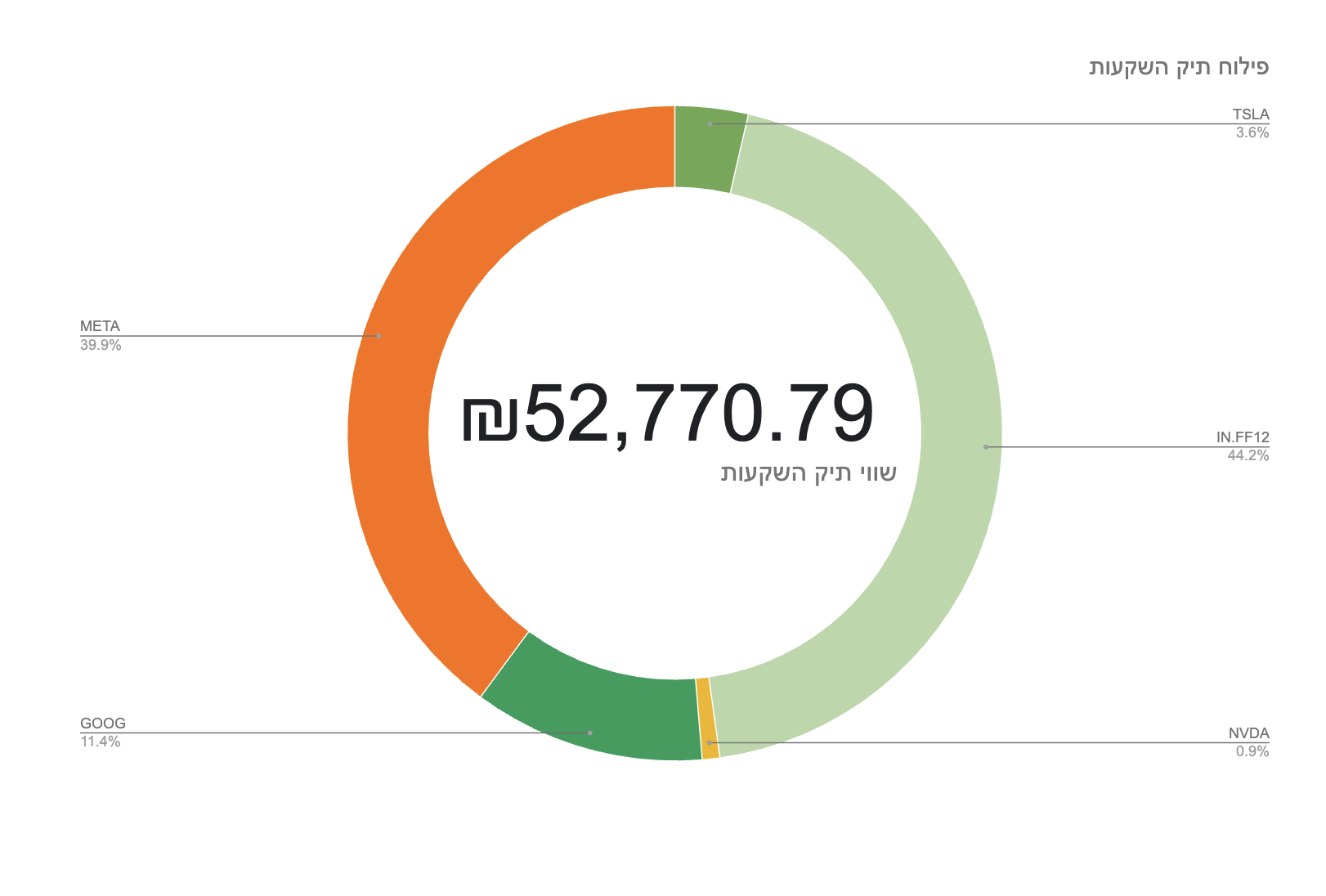Click the IN.FF12 leader line endpoint dot
The image size is (1326, 896).
(x=986, y=447)
